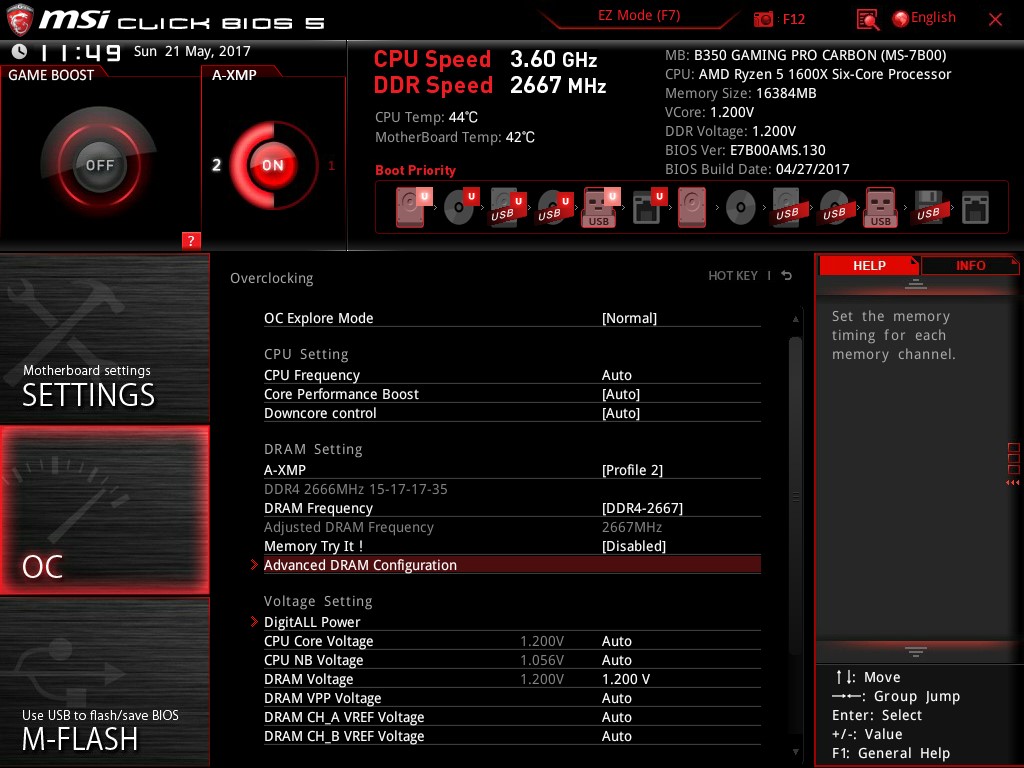Select legacy CD/DVD boot icon
This screenshot has height=768, width=1024.
pyautogui.click(x=741, y=208)
